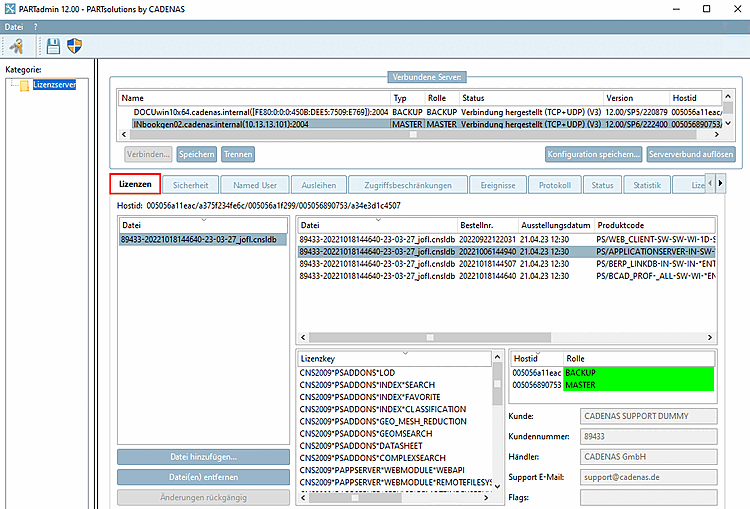The image size is (750, 509).
Task: Click the Support E-Mail field
Action: (x=649, y=477)
